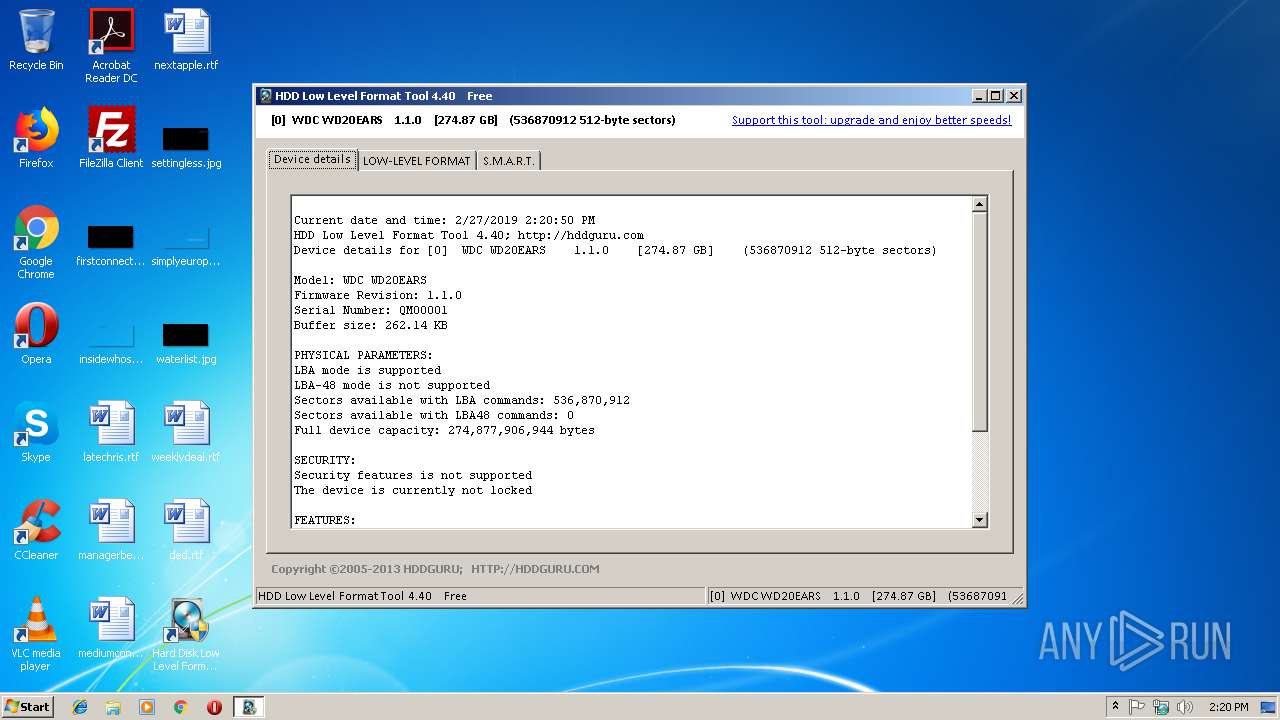Launch VLC media player shortcut
The height and width of the screenshot is (720, 1280).
(x=36, y=634)
